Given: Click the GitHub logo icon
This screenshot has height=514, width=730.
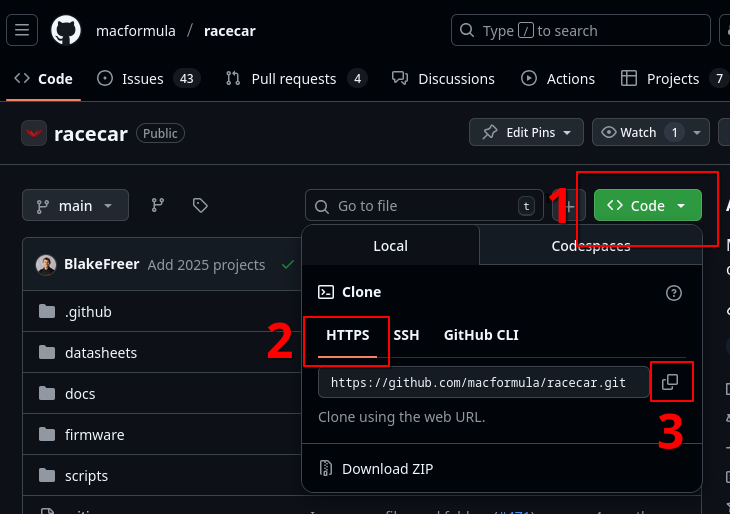Looking at the screenshot, I should click(66, 30).
